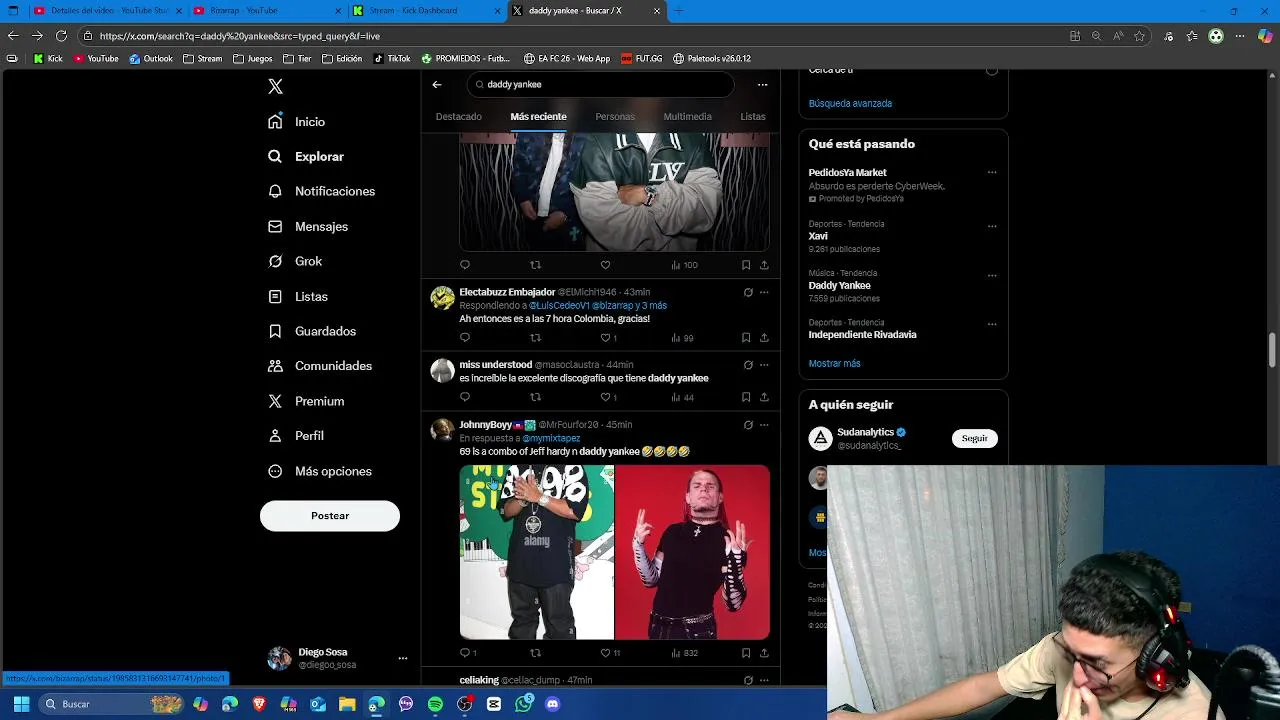
Task: Open Grok in the sidebar
Action: tap(295, 261)
